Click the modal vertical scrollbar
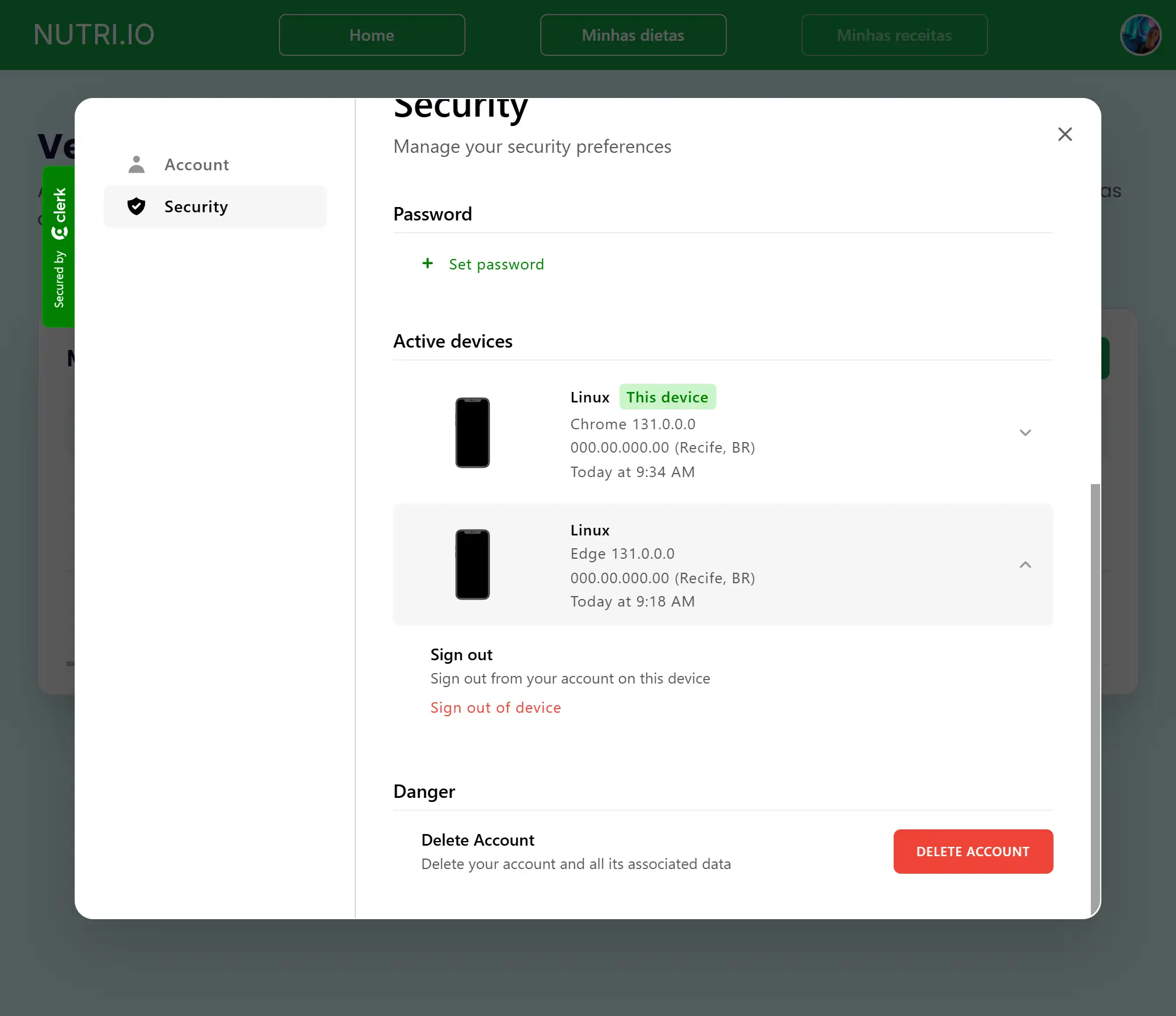The height and width of the screenshot is (1016, 1176). point(1095,700)
